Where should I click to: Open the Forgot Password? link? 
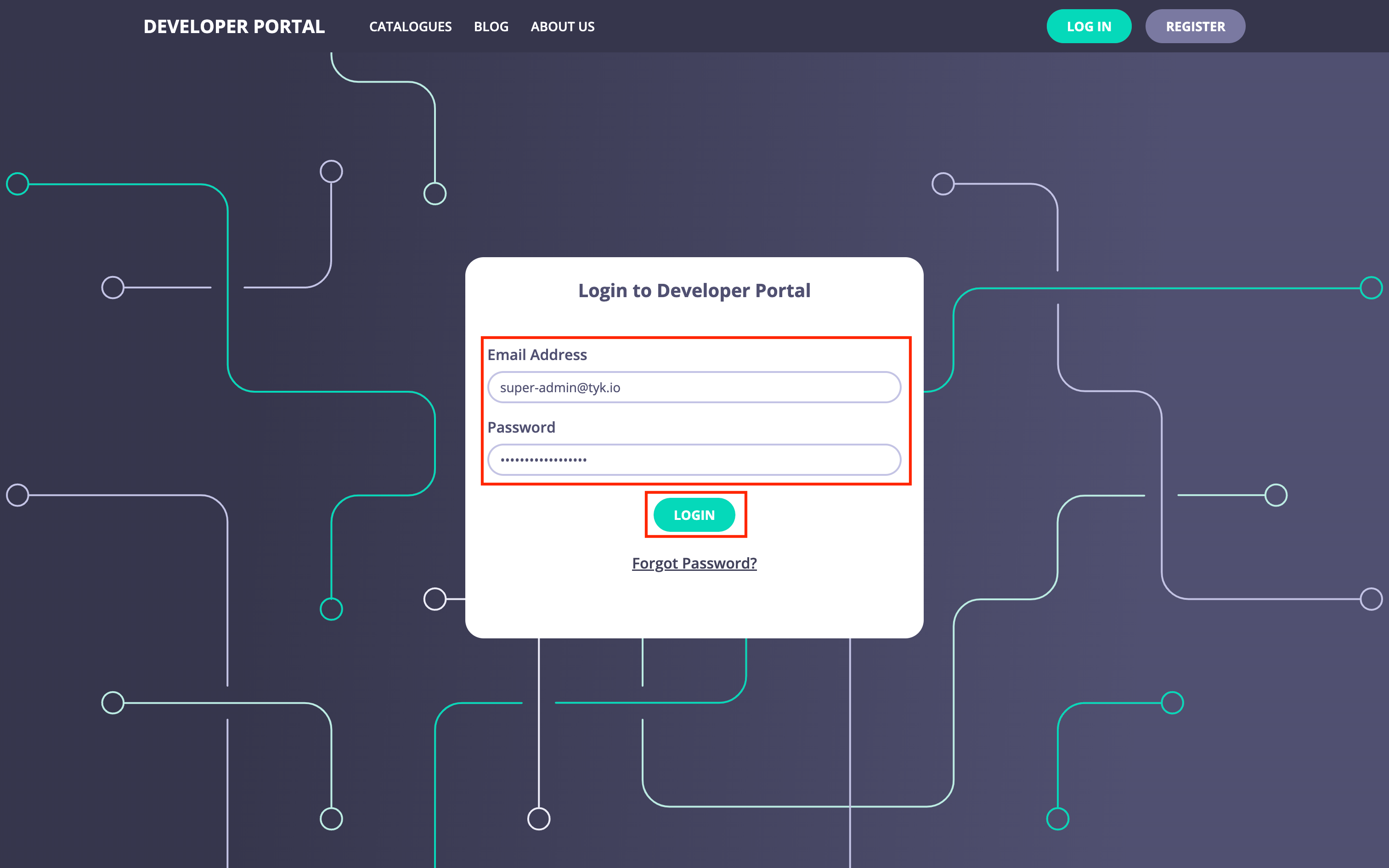[x=694, y=563]
